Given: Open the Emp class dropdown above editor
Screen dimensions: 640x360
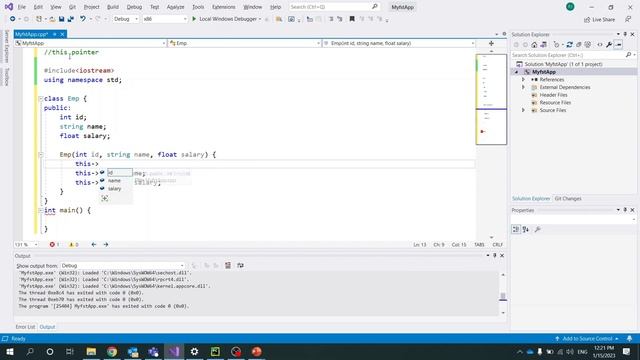Looking at the screenshot, I should [x=245, y=43].
